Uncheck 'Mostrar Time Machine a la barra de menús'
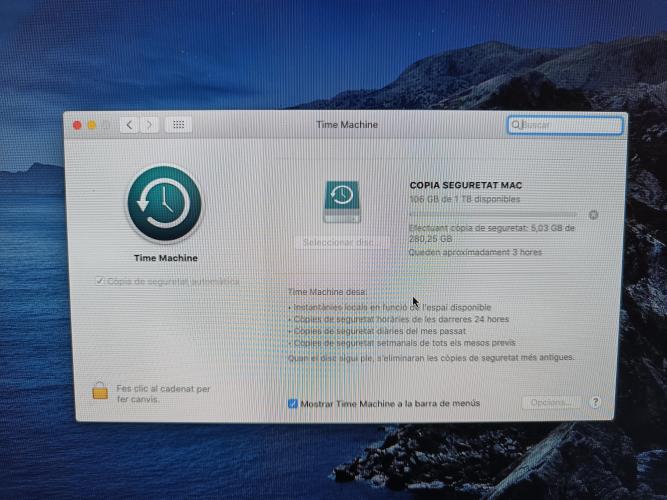This screenshot has width=667, height=500. 293,403
